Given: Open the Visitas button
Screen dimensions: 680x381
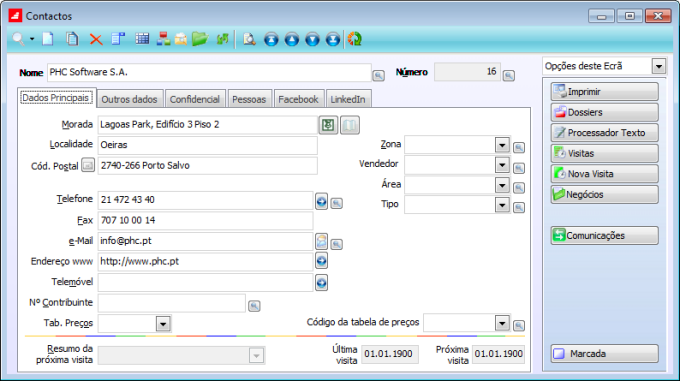Looking at the screenshot, I should [x=605, y=153].
